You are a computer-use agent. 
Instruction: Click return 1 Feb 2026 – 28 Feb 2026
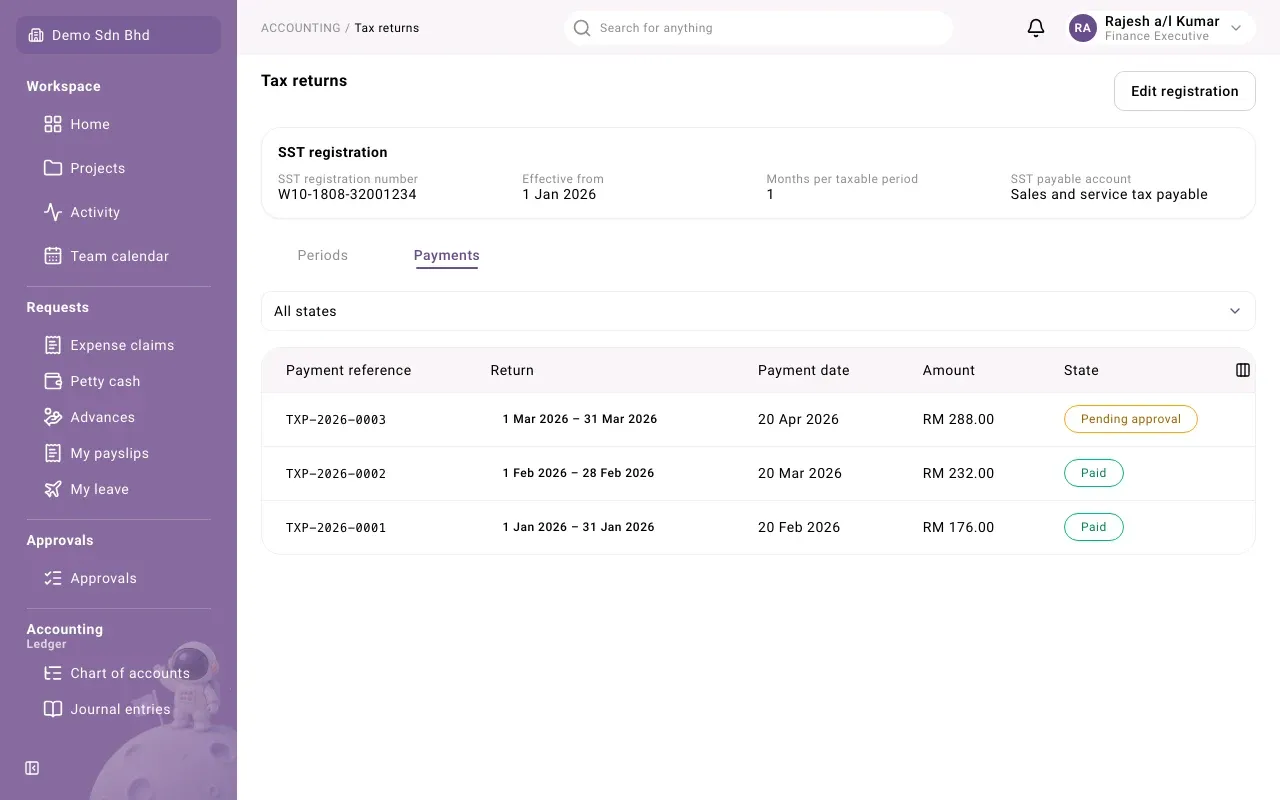click(x=578, y=473)
